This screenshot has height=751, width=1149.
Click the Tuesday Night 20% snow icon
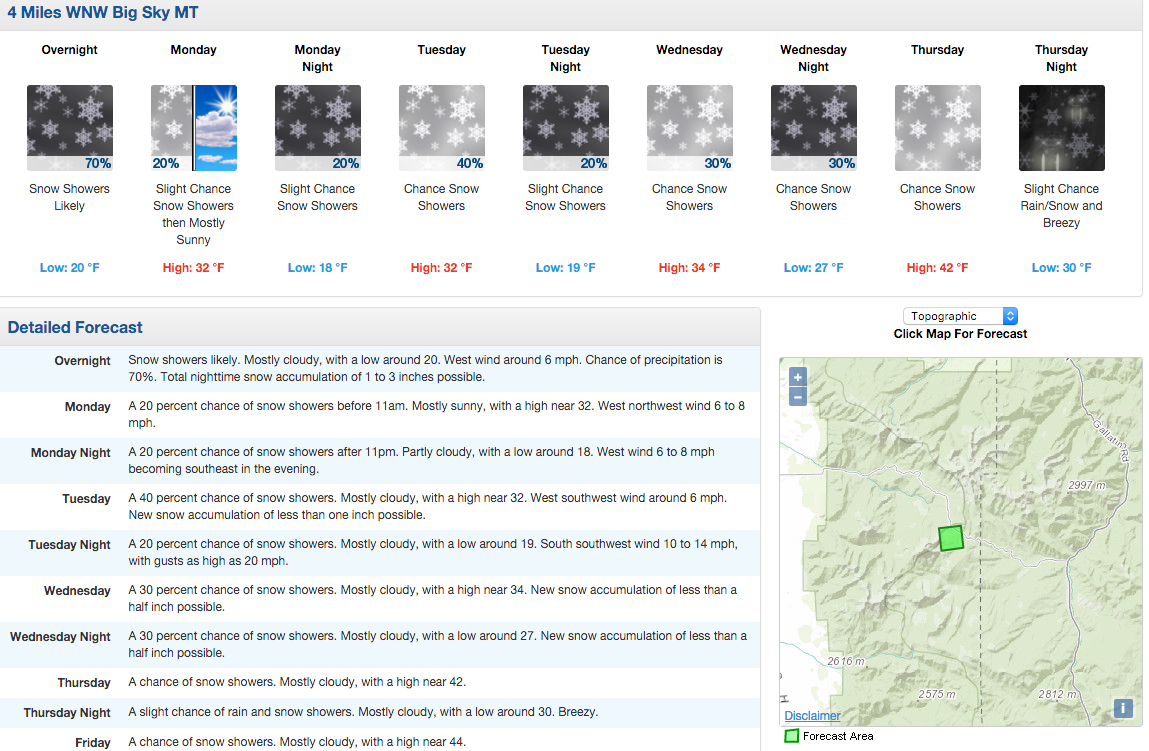[x=565, y=128]
